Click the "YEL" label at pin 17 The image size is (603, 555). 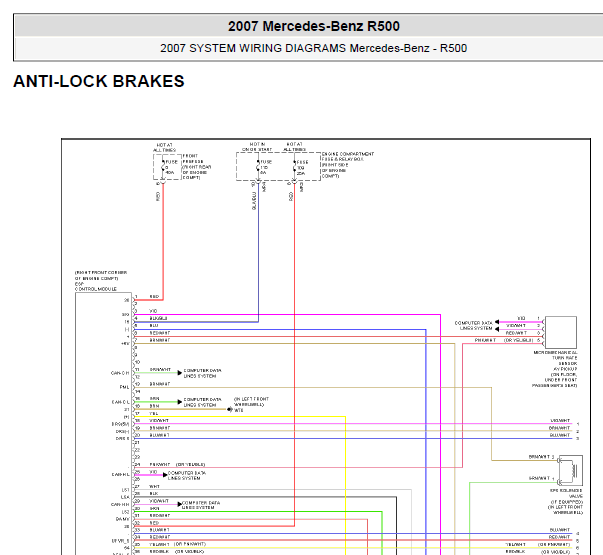[x=154, y=413]
